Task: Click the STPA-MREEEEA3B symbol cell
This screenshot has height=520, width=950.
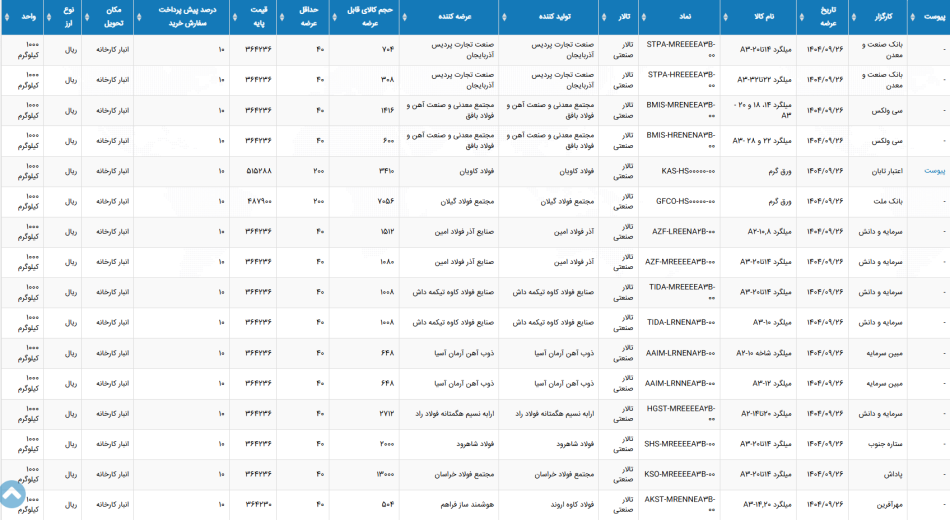Action: pos(679,50)
